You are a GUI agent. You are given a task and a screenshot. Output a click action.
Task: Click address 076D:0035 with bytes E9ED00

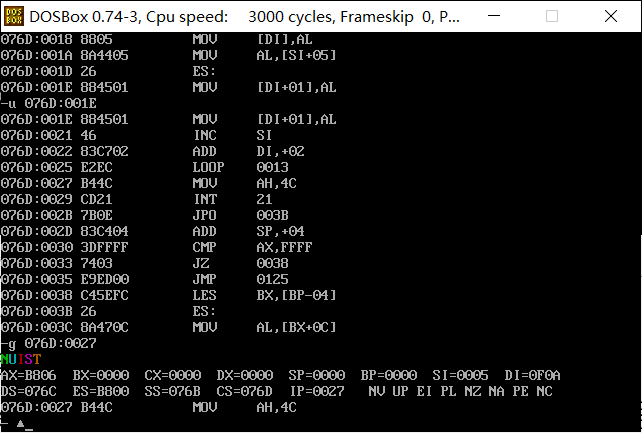pos(64,279)
